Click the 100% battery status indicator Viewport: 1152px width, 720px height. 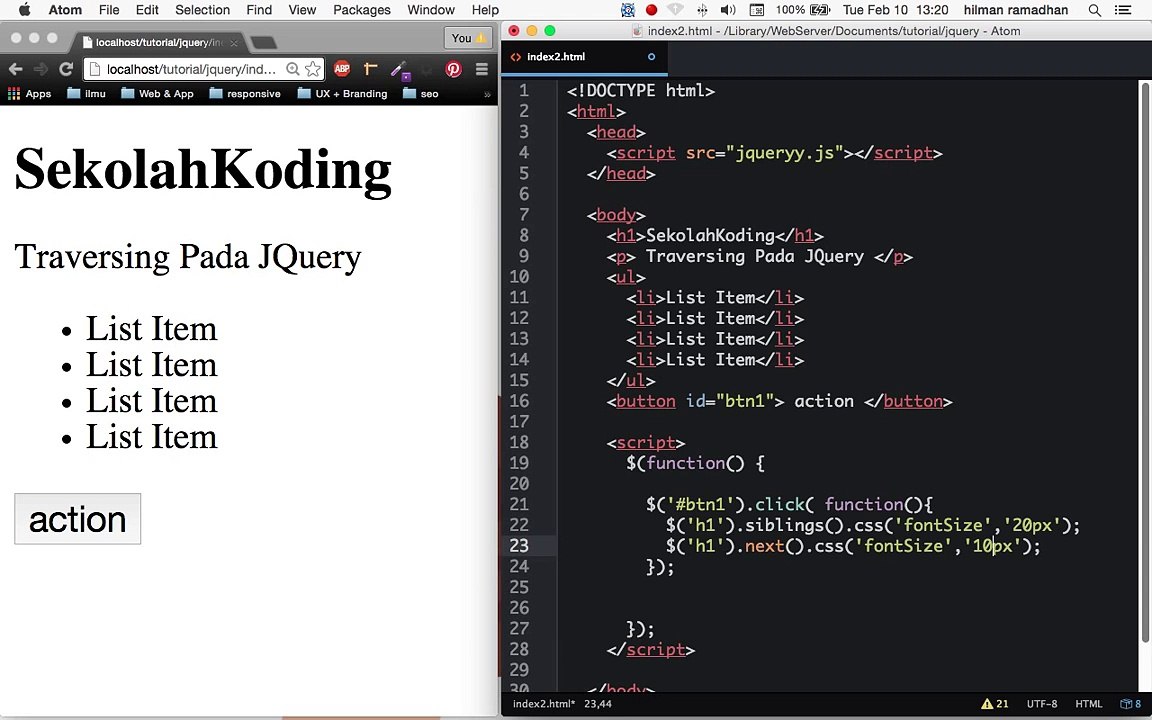802,10
